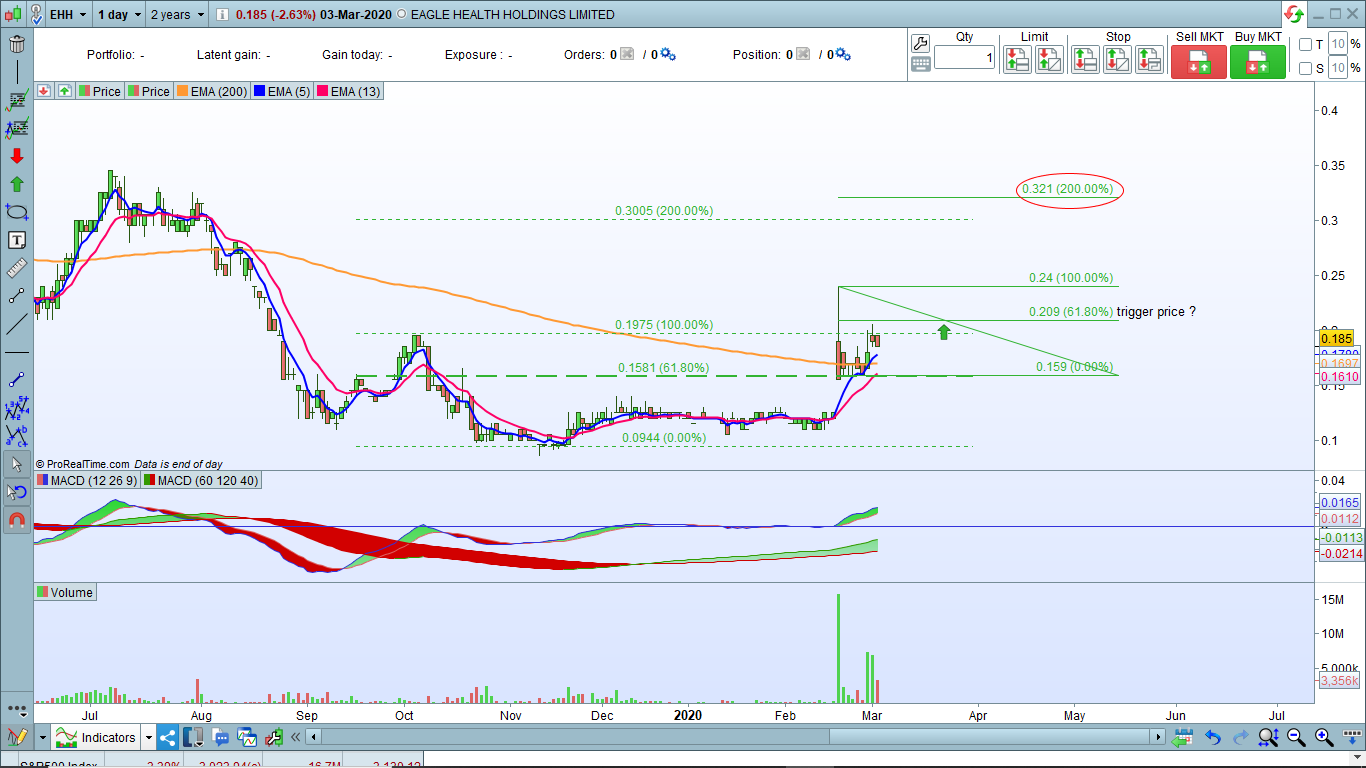Viewport: 1366px width, 768px height.
Task: Enable the T percentage checkbox
Action: pos(1306,45)
